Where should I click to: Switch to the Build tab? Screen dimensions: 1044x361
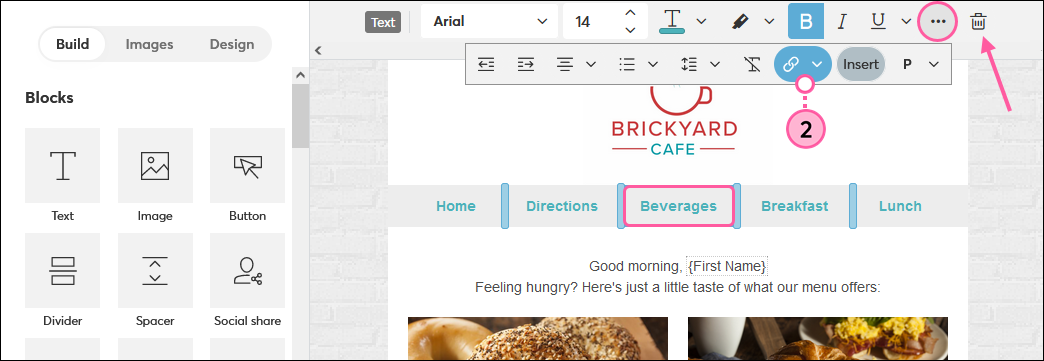coord(73,44)
